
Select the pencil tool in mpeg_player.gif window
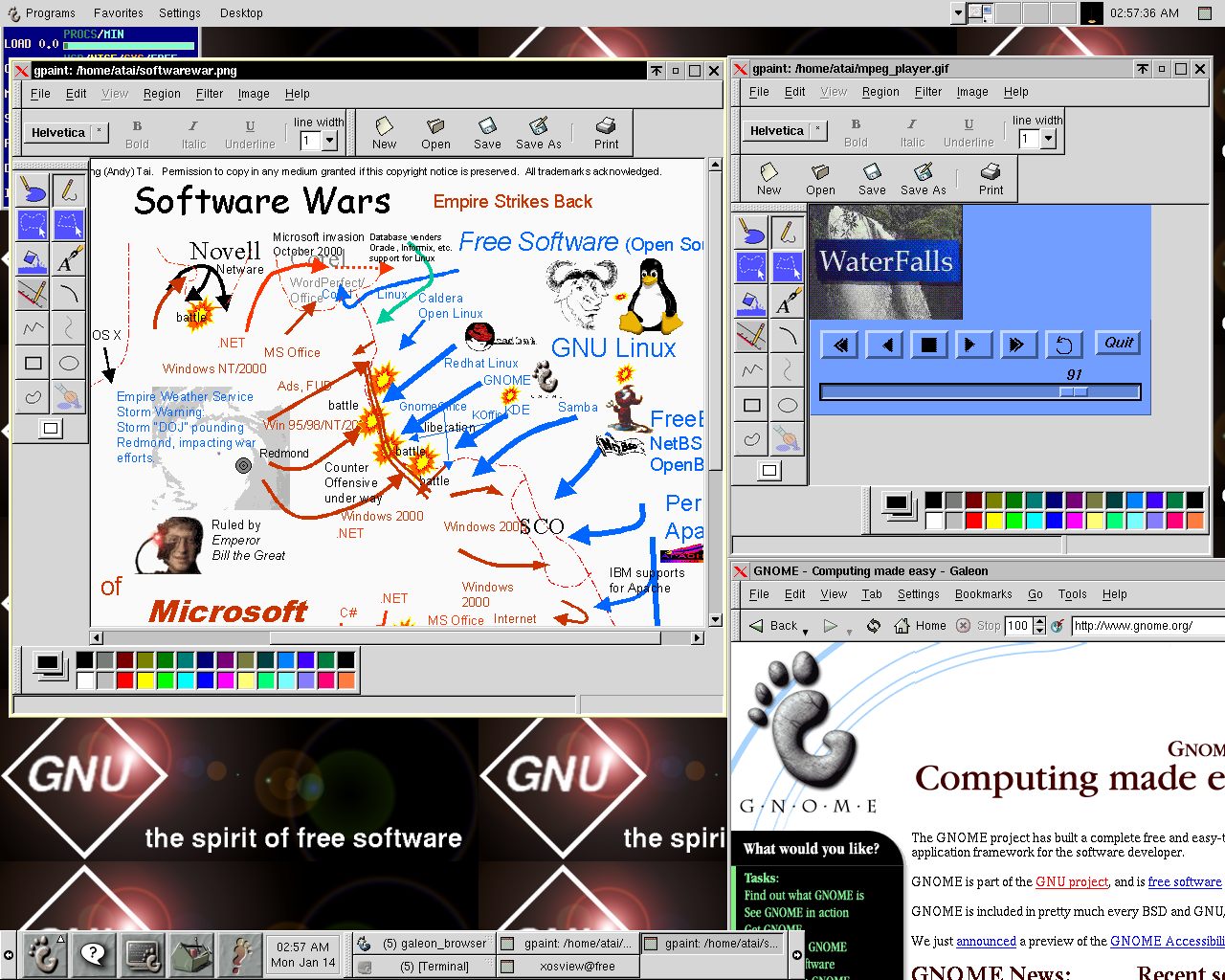click(x=787, y=232)
